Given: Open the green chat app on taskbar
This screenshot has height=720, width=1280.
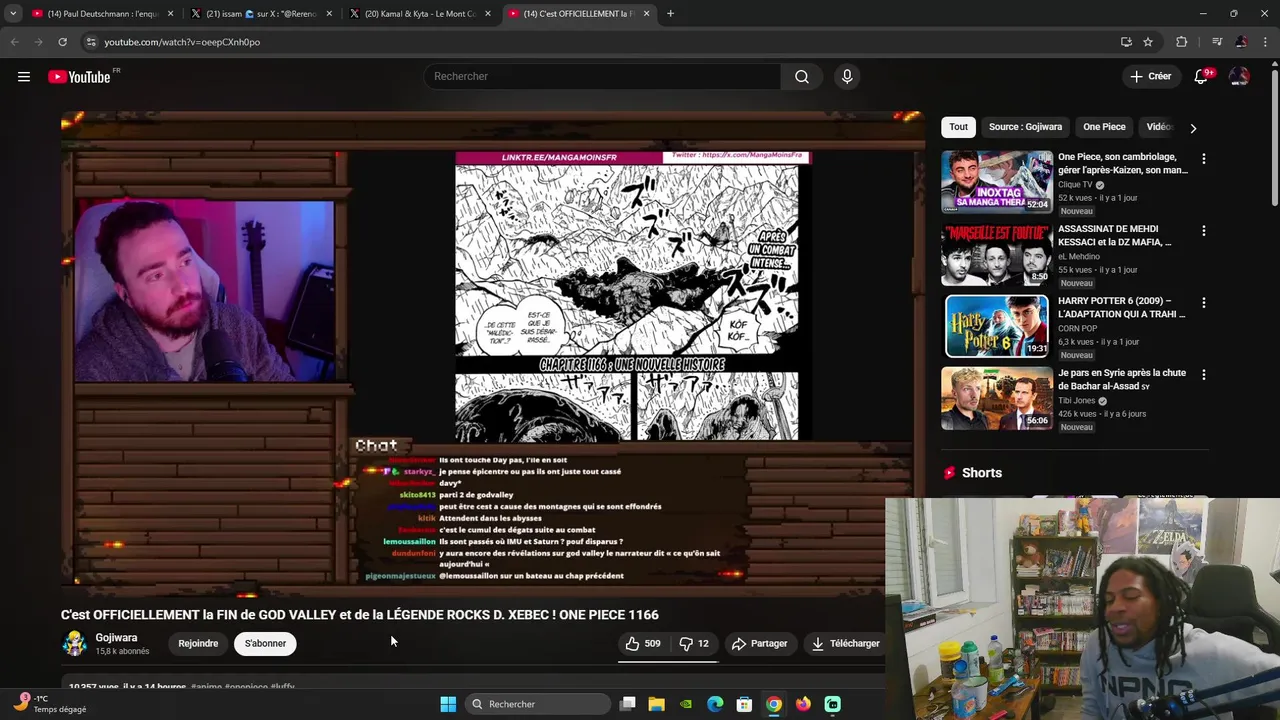Looking at the screenshot, I should tap(832, 704).
